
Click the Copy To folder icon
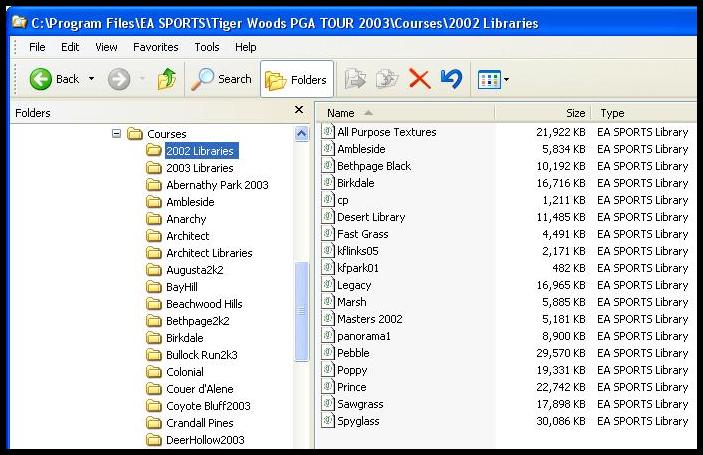tap(386, 79)
